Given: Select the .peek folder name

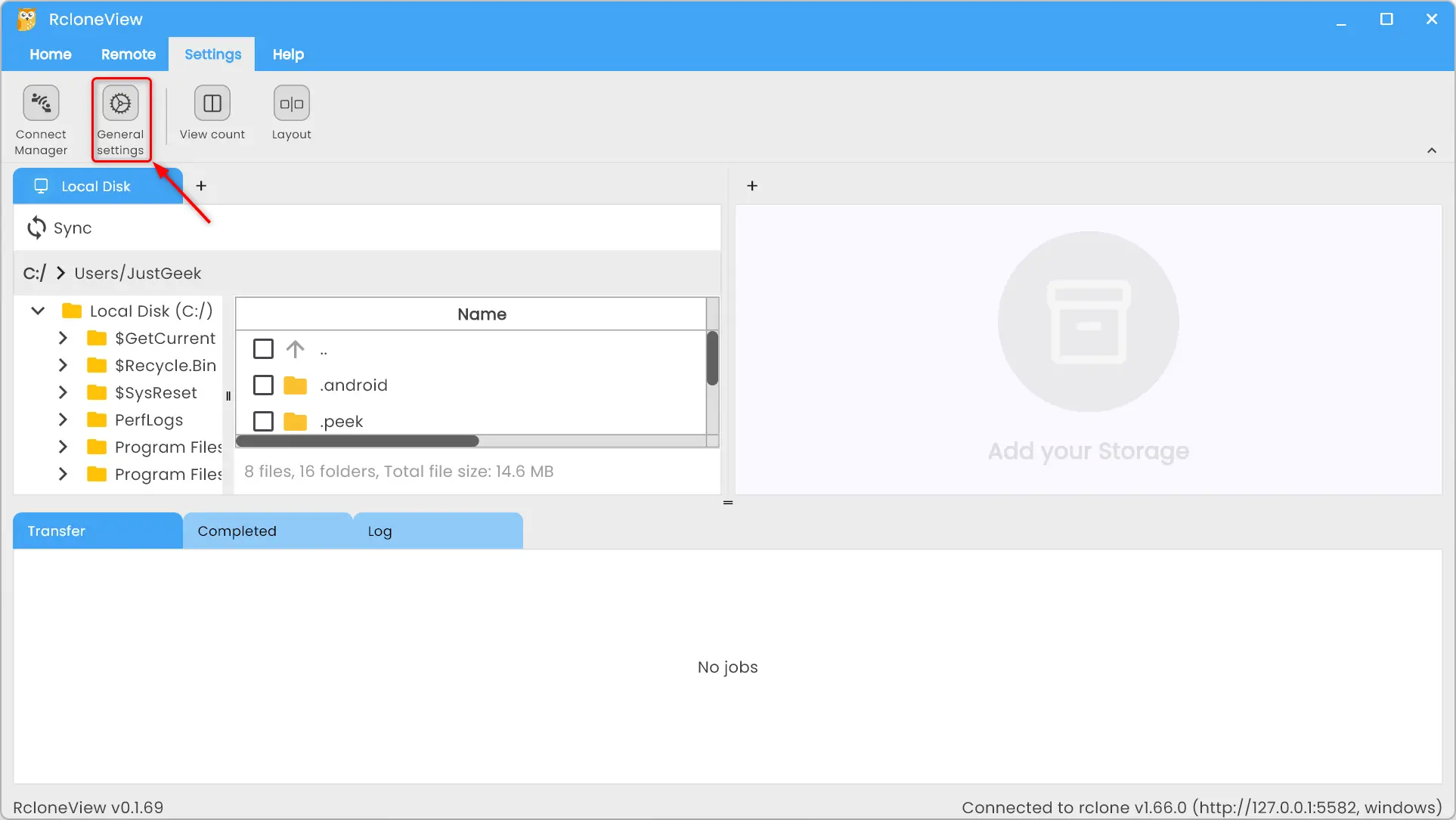Looking at the screenshot, I should [341, 421].
